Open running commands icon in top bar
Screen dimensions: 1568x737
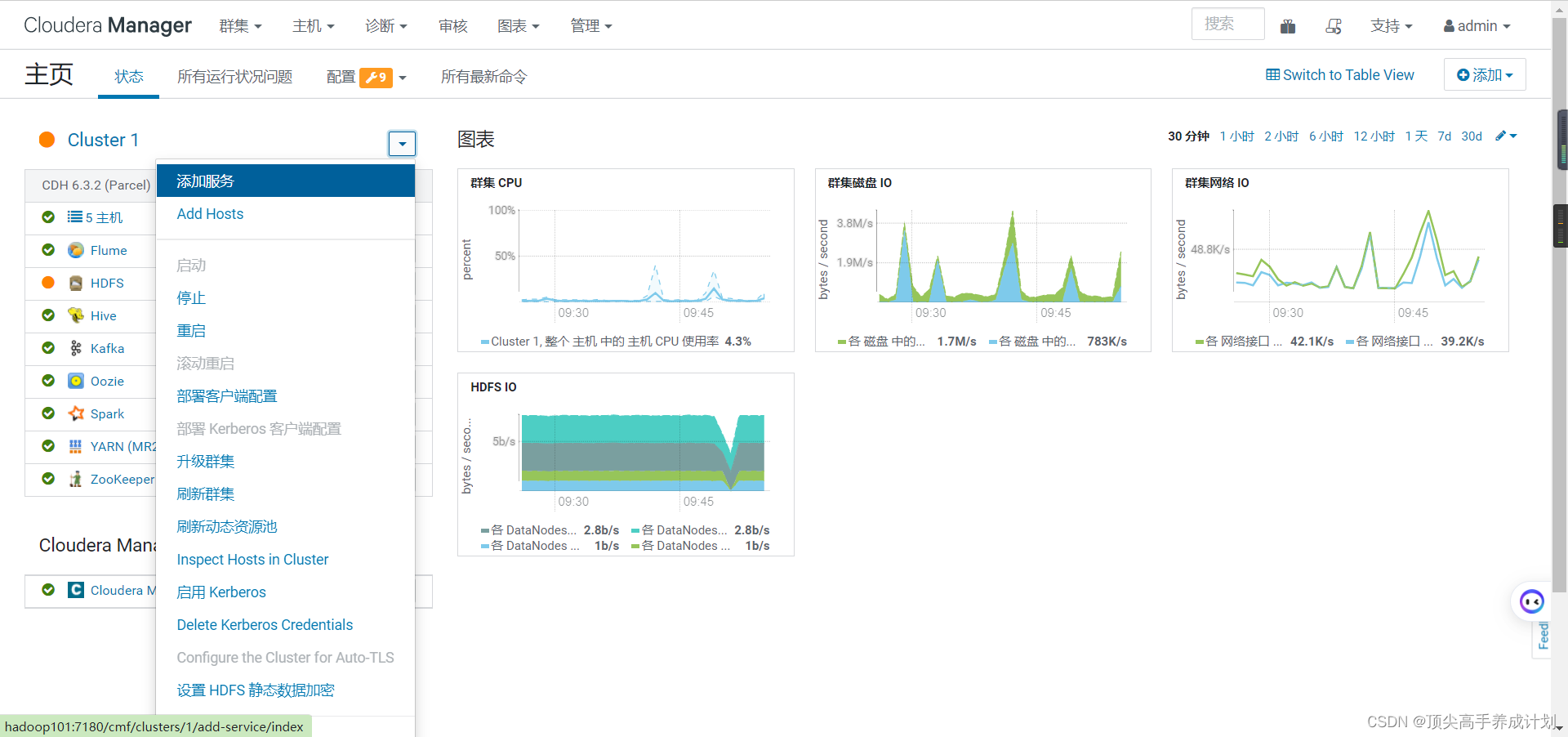pos(1334,26)
